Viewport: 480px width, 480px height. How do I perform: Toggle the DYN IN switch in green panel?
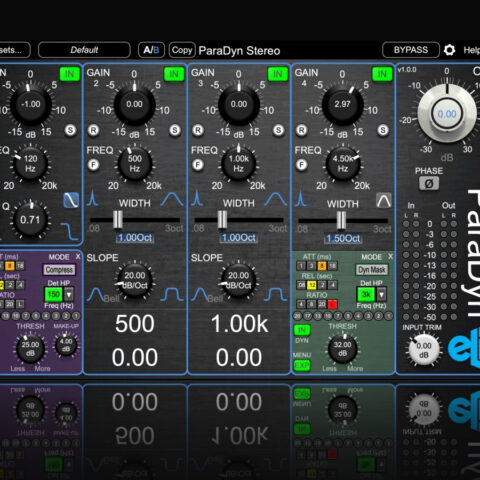tap(302, 330)
